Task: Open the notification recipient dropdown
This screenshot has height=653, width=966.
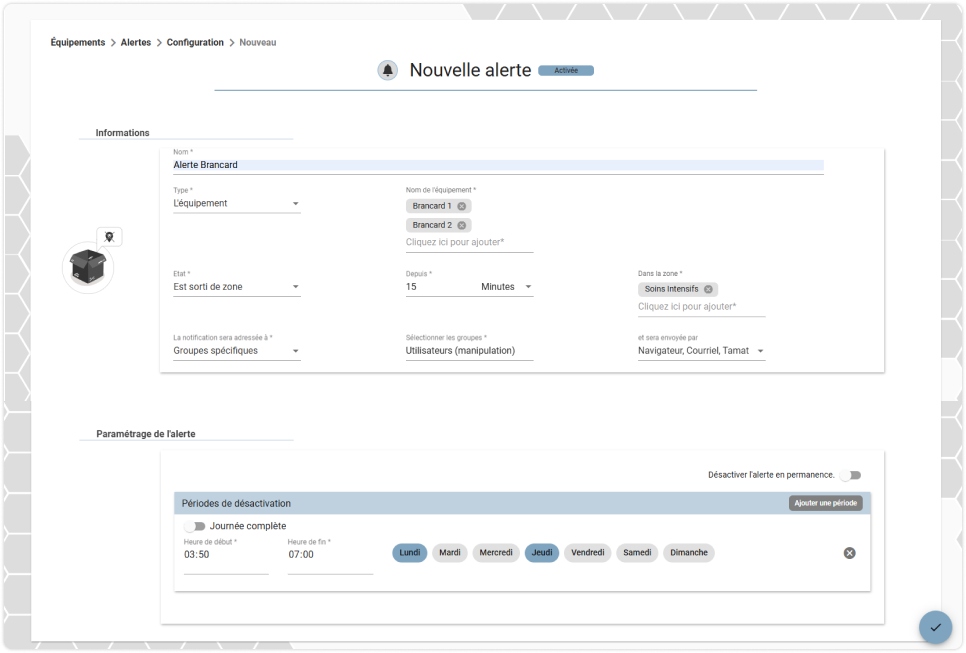Action: click(x=237, y=351)
